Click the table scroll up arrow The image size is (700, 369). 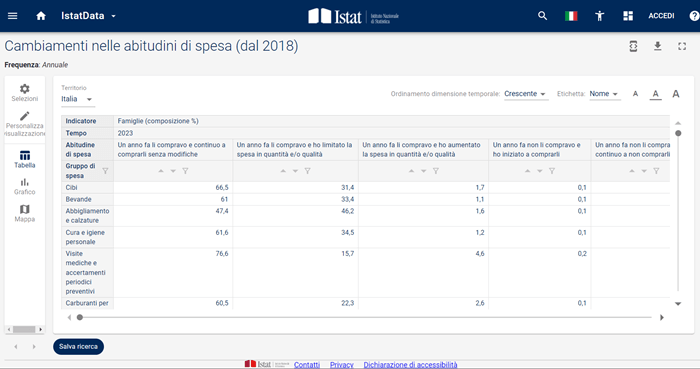[678, 123]
